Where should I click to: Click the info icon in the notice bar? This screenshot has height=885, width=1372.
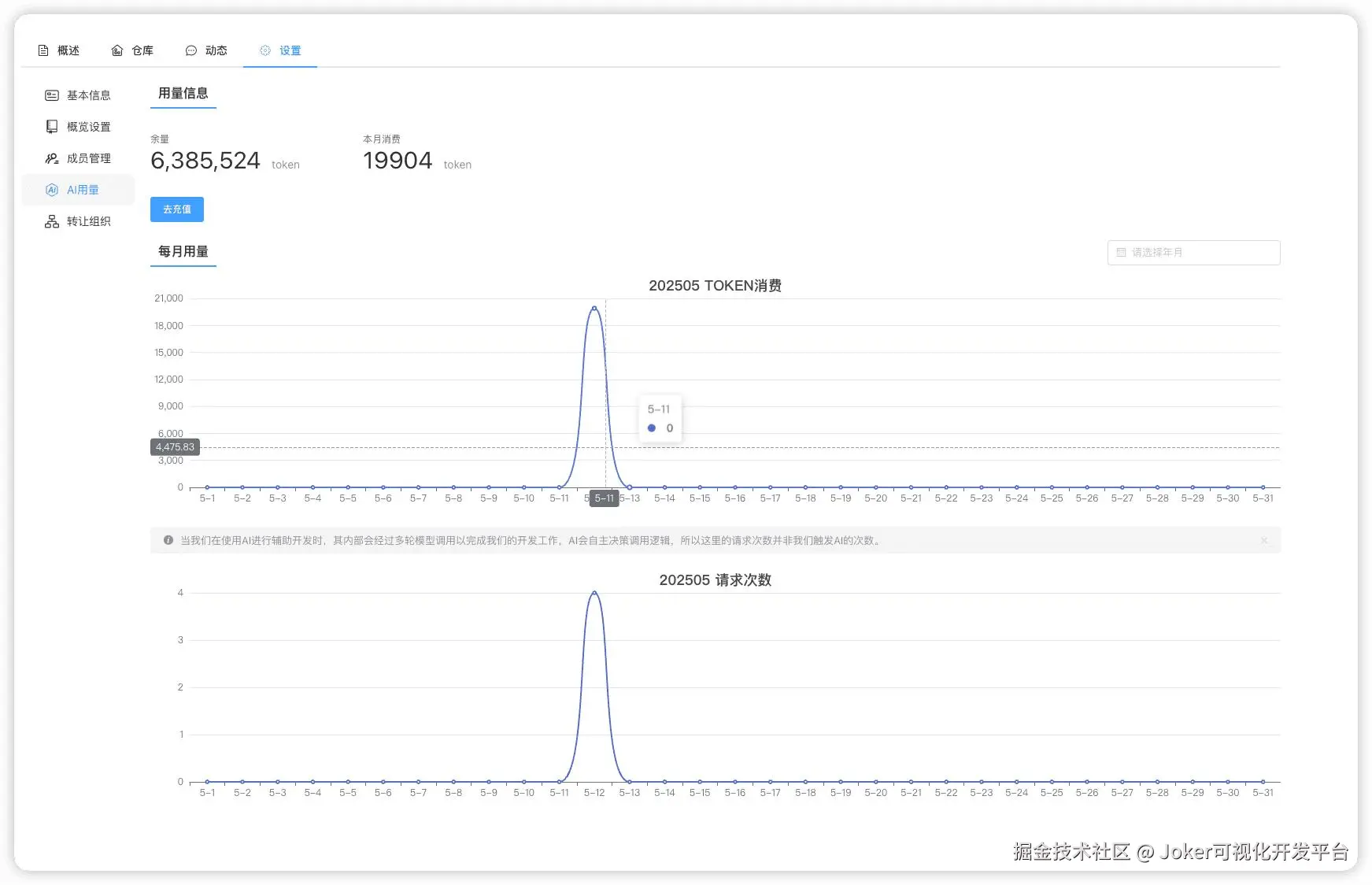point(168,540)
